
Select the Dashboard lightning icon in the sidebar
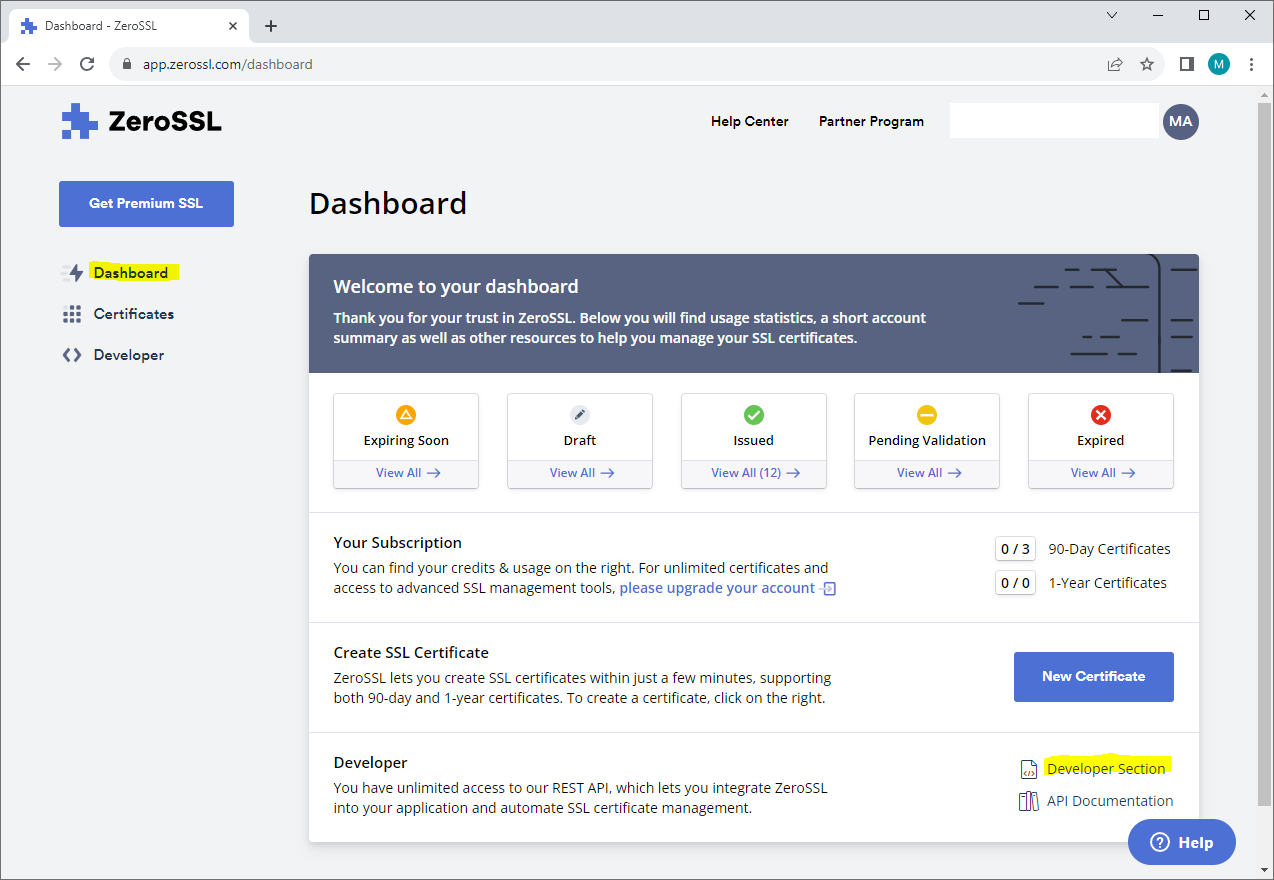point(72,272)
